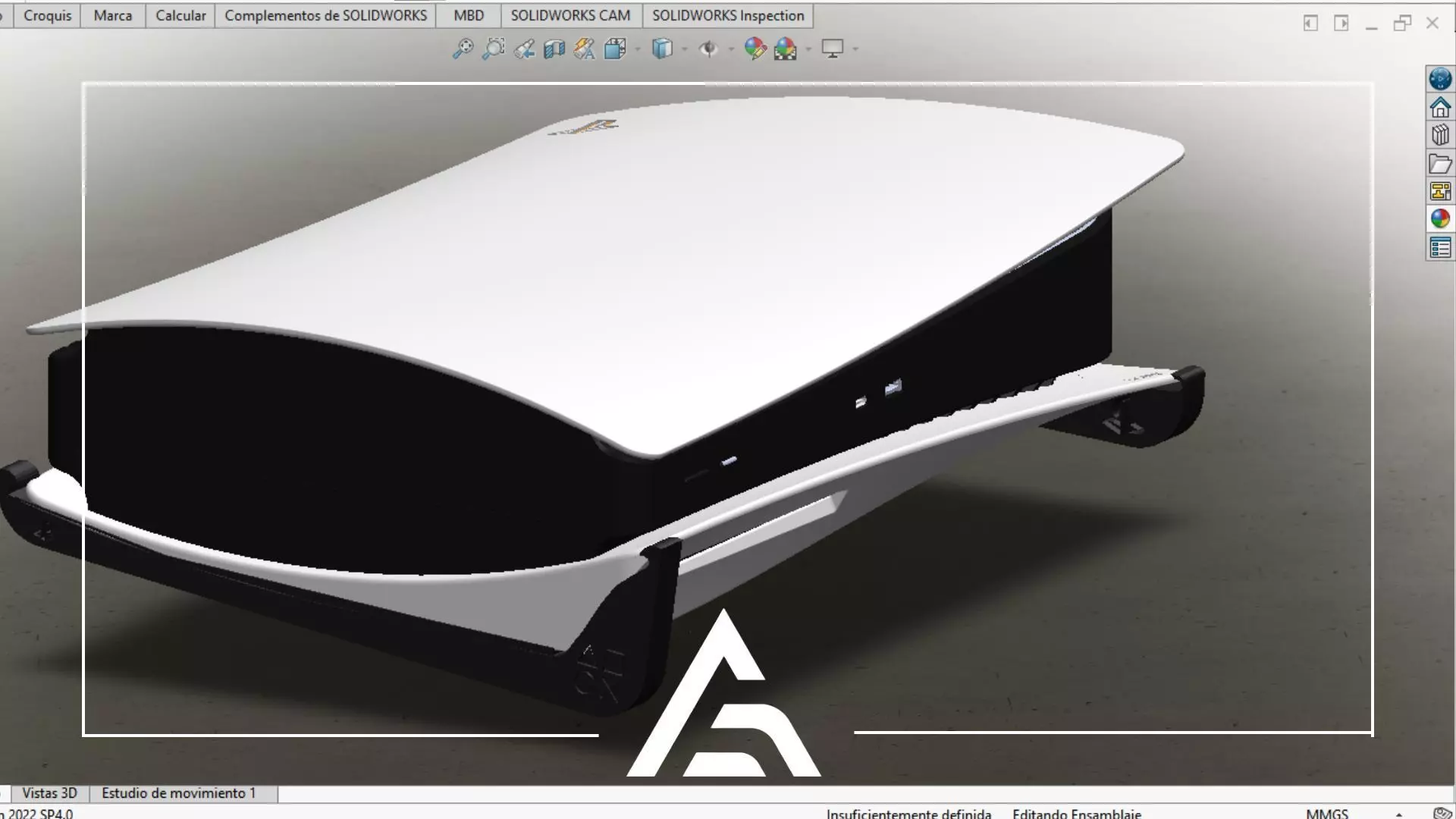This screenshot has width=1456, height=819.
Task: Click the View Settings monitor icon
Action: pyautogui.click(x=833, y=49)
